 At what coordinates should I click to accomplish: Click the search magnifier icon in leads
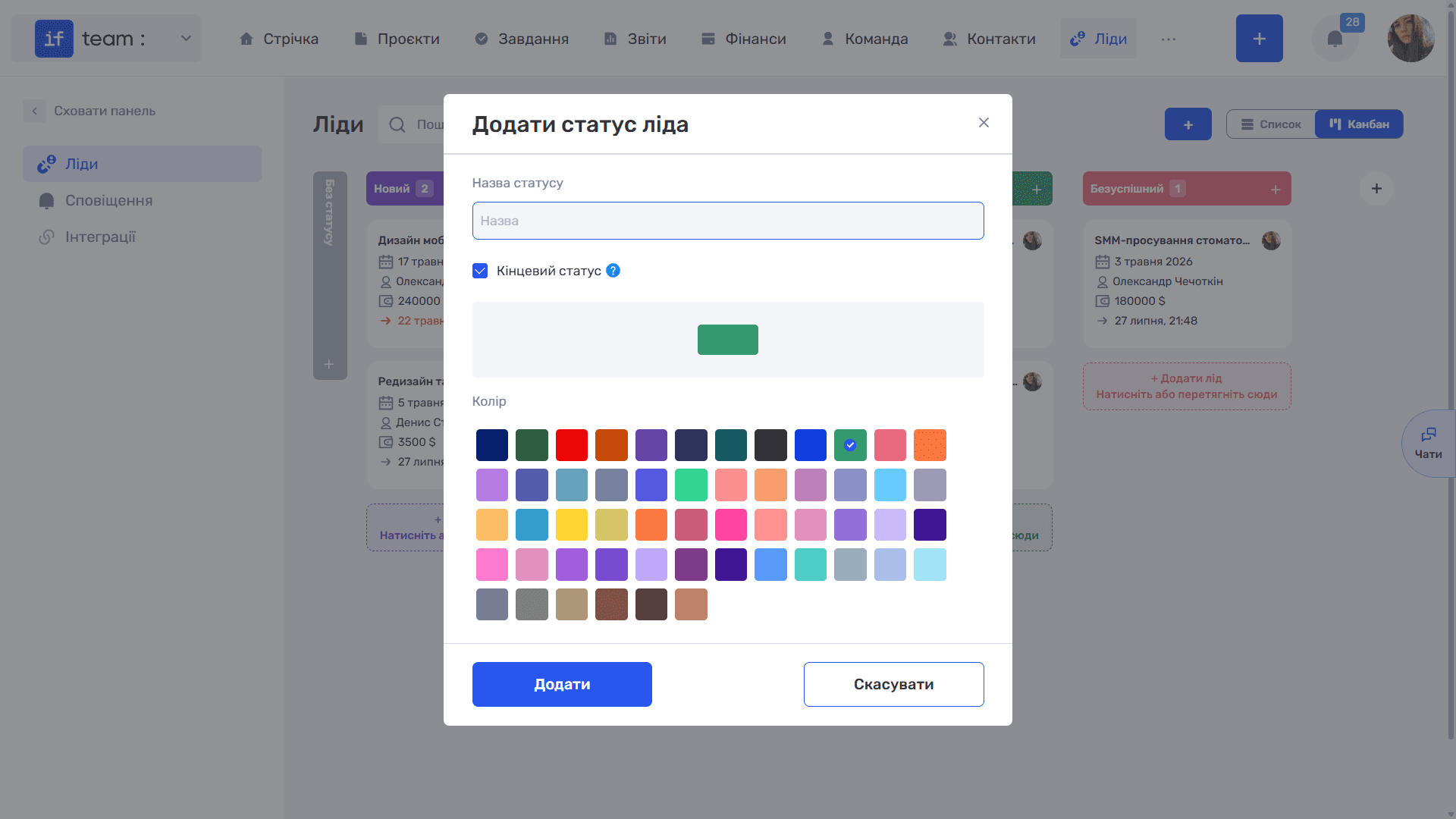click(397, 124)
